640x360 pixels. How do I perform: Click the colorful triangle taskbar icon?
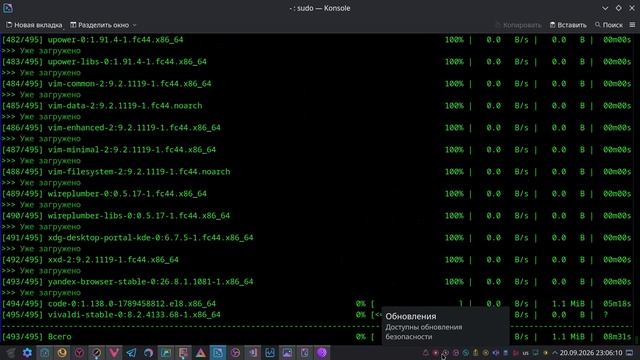pyautogui.click(x=200, y=353)
